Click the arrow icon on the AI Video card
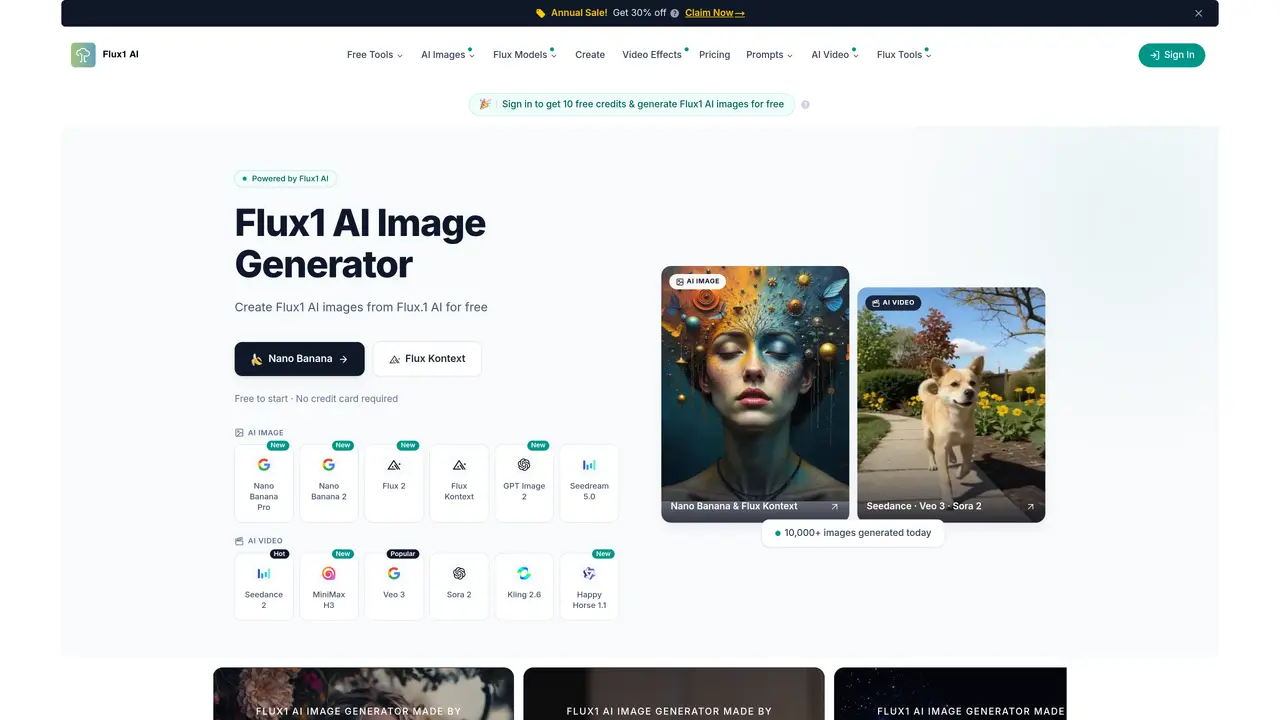 pos(1030,506)
